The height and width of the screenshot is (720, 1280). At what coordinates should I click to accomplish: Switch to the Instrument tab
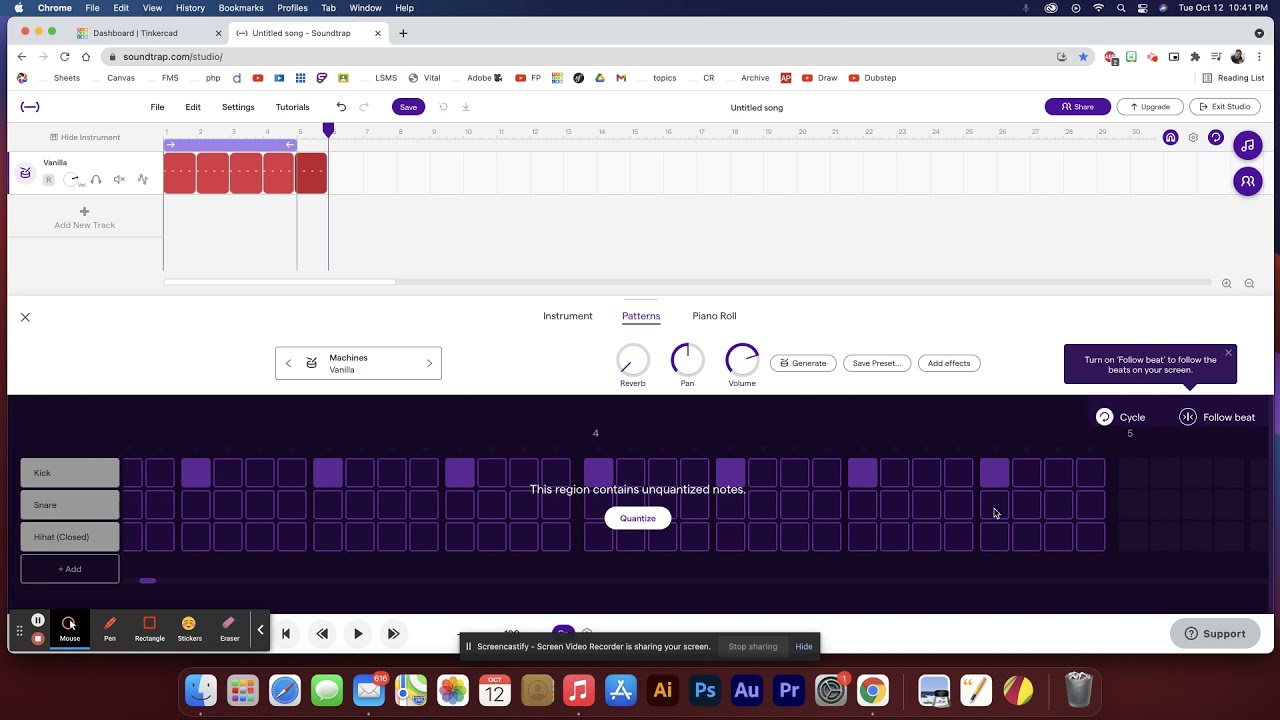568,316
